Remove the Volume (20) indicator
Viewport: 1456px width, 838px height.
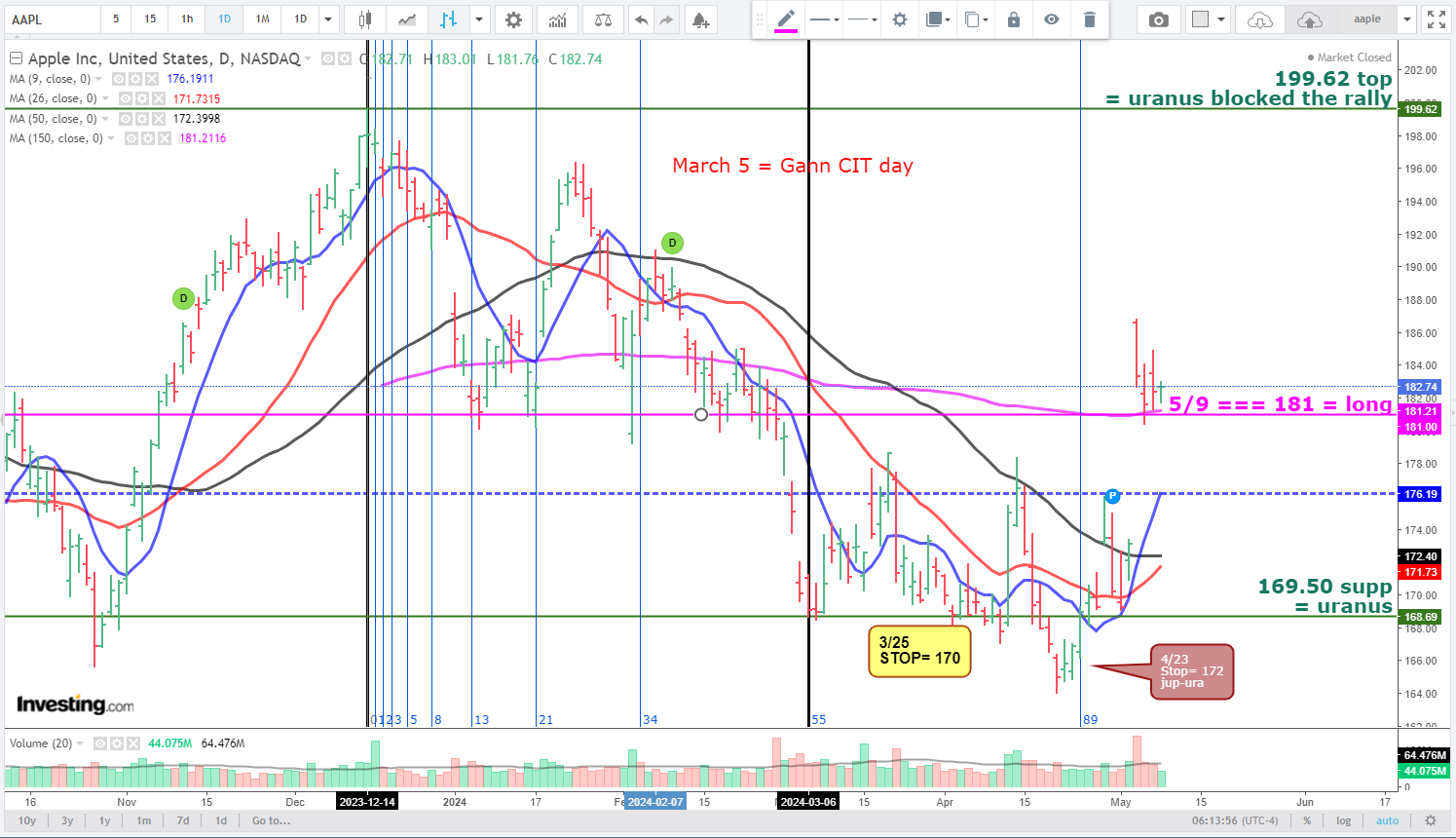[x=132, y=743]
